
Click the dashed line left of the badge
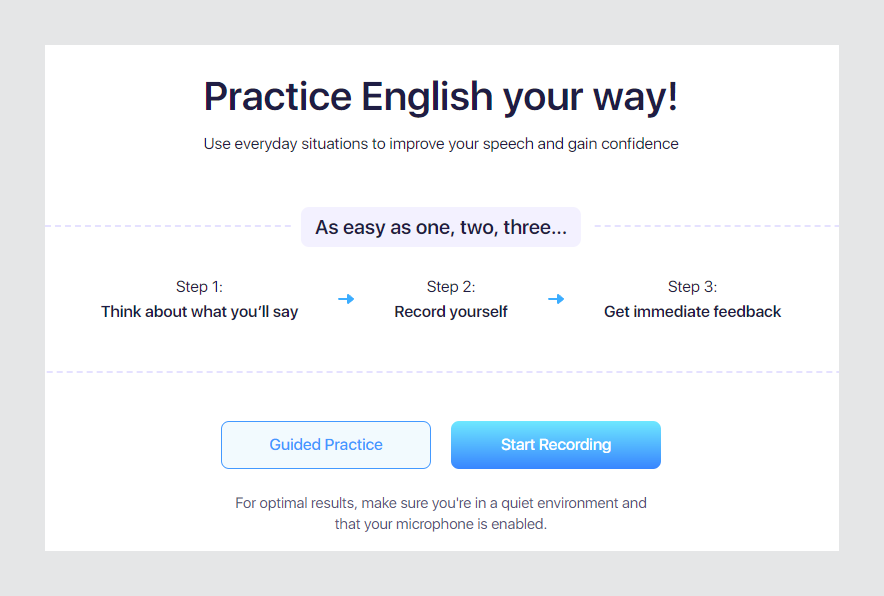tap(168, 226)
